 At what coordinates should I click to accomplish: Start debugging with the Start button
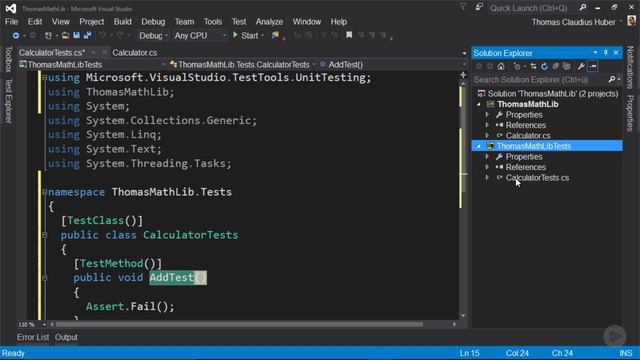click(x=246, y=36)
